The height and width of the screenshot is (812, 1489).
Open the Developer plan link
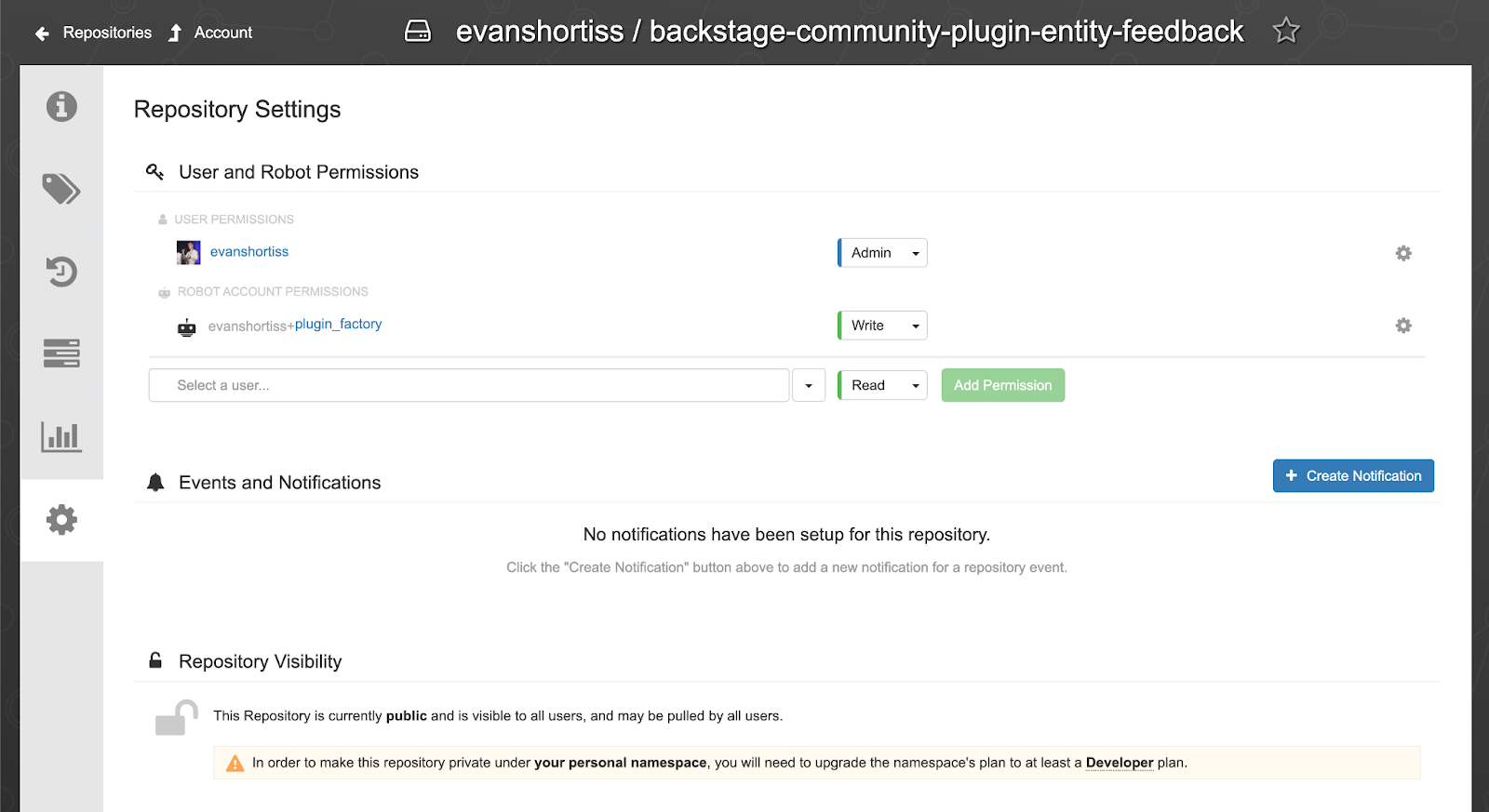point(1120,763)
